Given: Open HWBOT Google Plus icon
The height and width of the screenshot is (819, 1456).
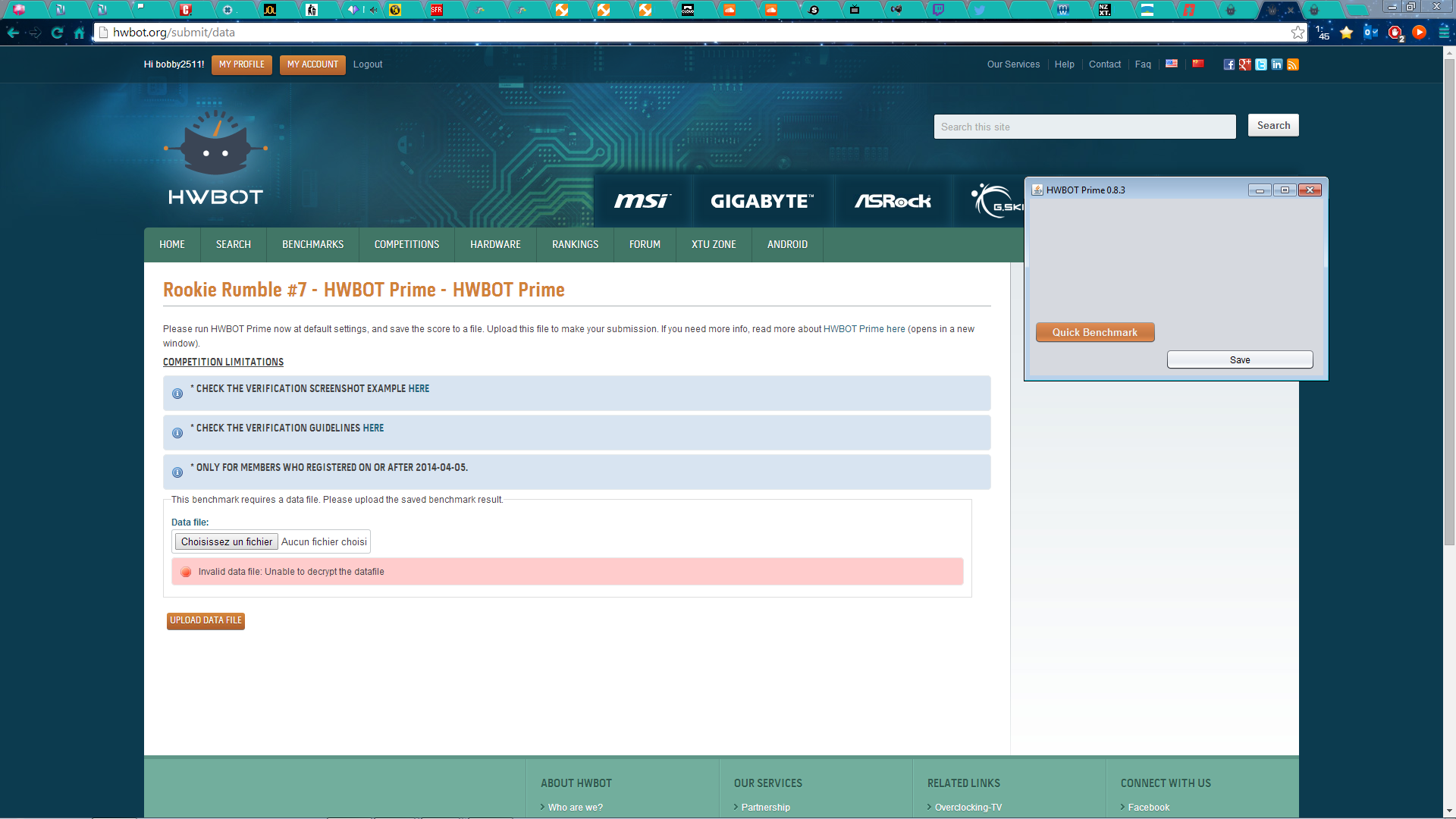Looking at the screenshot, I should 1245,64.
